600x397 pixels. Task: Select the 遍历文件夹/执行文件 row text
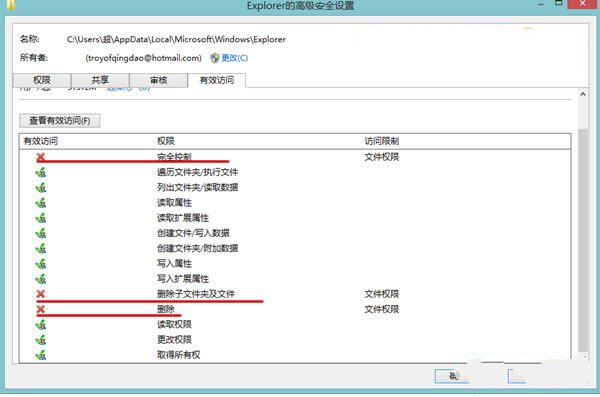click(197, 172)
